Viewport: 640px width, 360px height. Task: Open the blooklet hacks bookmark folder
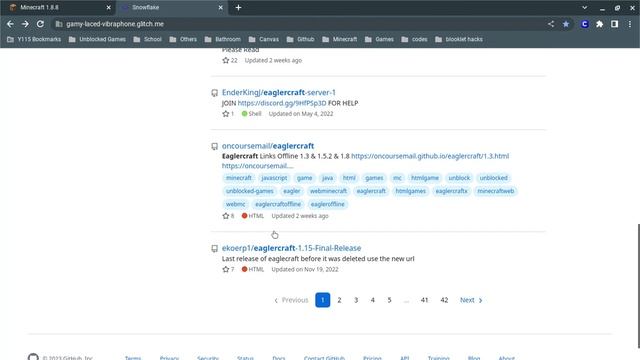pyautogui.click(x=459, y=39)
